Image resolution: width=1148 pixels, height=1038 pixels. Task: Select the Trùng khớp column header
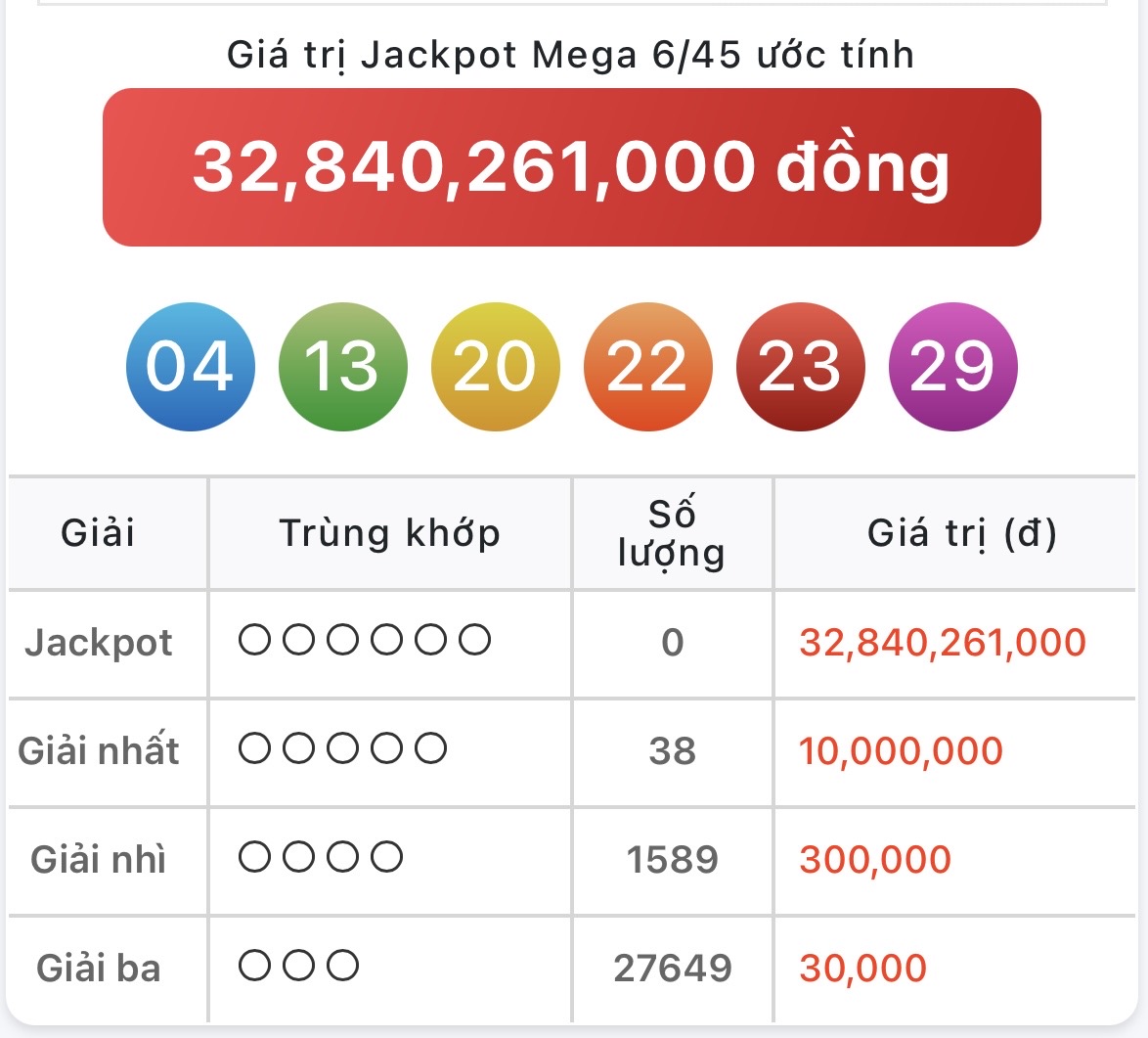[389, 533]
